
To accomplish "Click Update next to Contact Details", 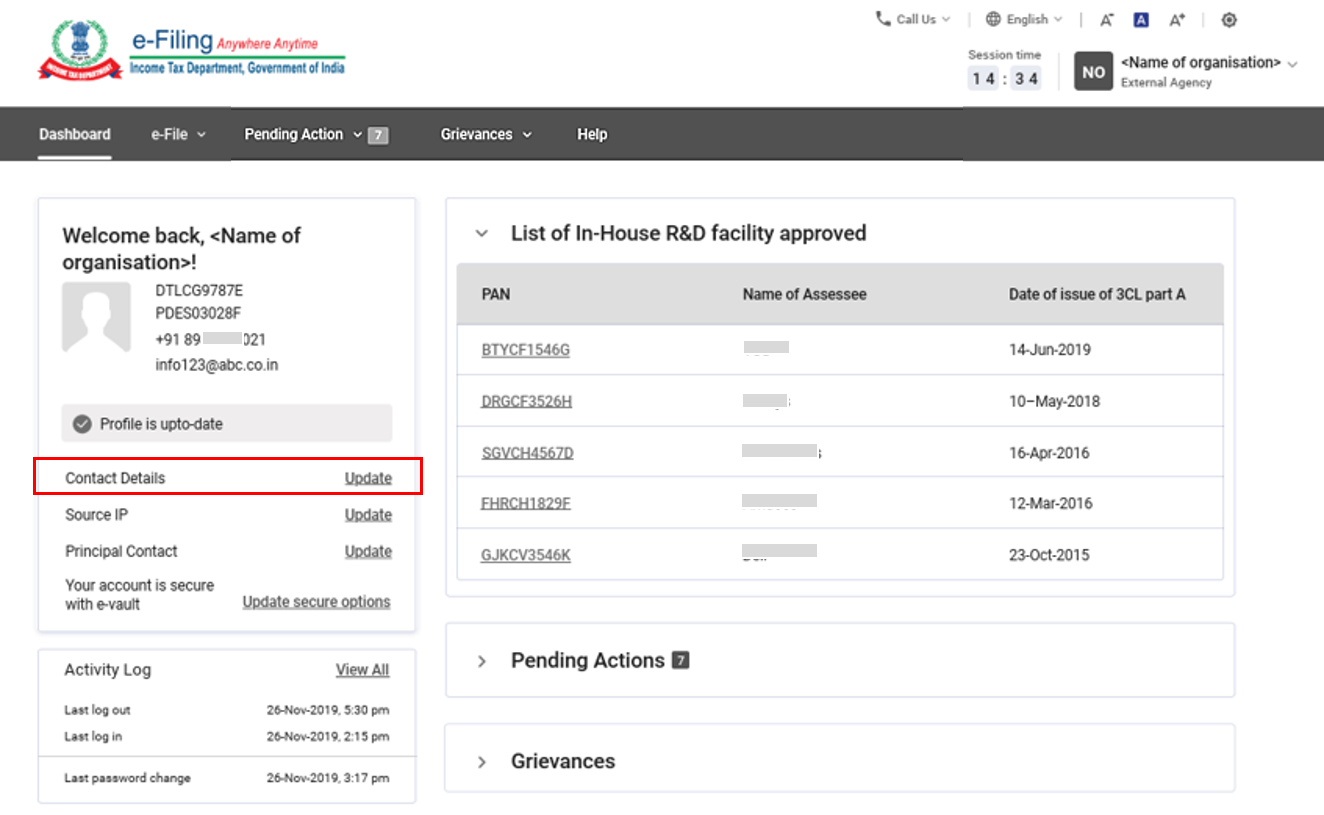I will coord(368,478).
